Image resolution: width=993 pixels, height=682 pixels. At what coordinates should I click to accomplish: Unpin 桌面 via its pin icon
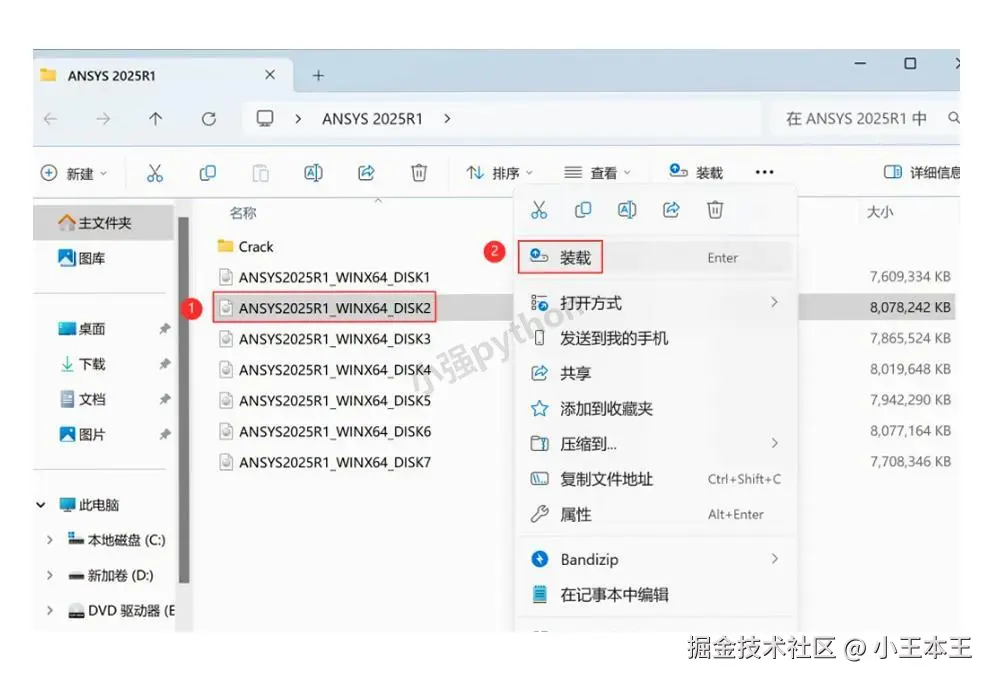coord(165,329)
